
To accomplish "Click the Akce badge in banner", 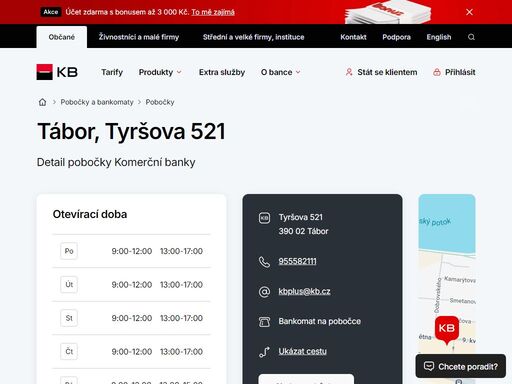I will pos(51,12).
